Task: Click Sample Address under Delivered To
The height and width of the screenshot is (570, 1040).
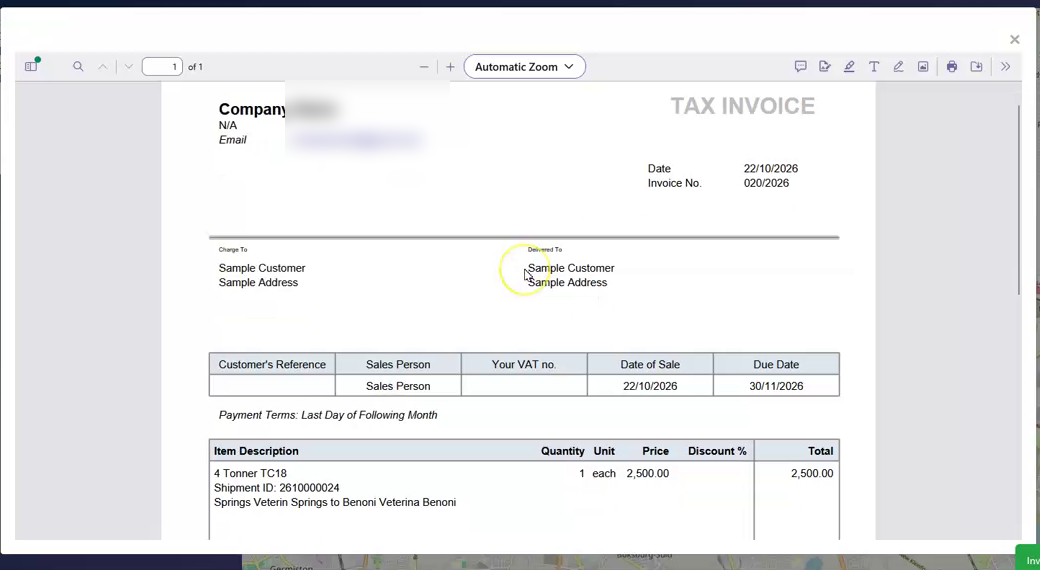Action: pos(567,283)
